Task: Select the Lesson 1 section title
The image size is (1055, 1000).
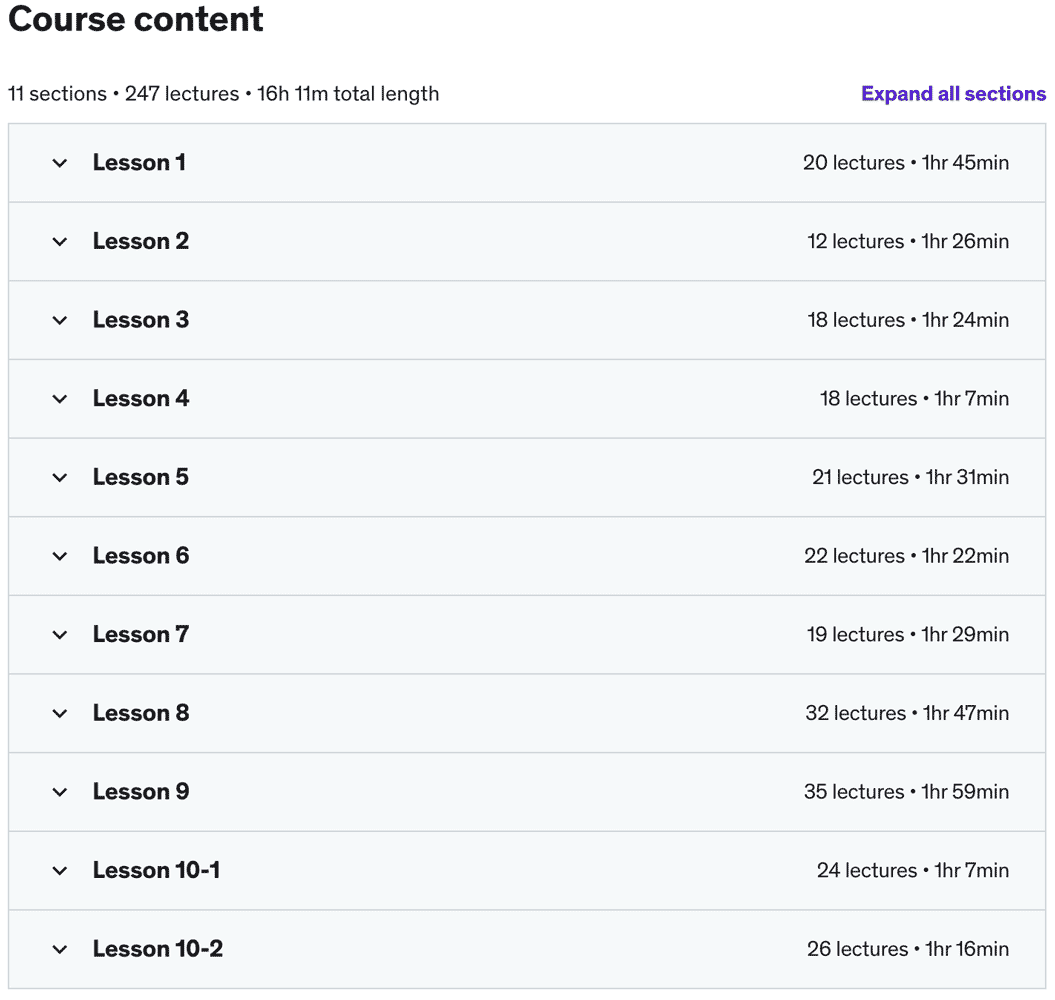Action: click(x=139, y=163)
